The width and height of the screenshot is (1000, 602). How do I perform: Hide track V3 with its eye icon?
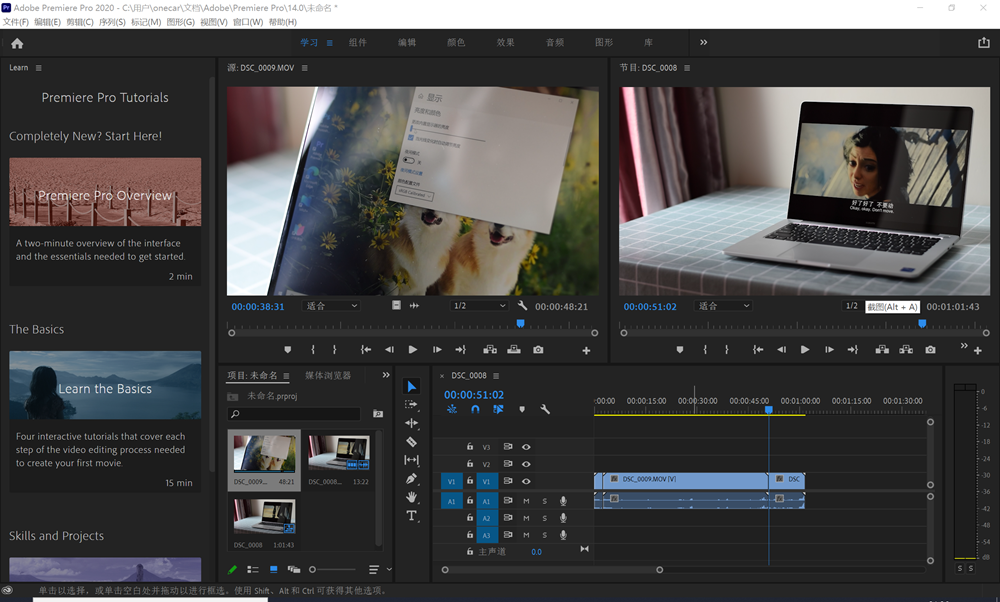526,447
